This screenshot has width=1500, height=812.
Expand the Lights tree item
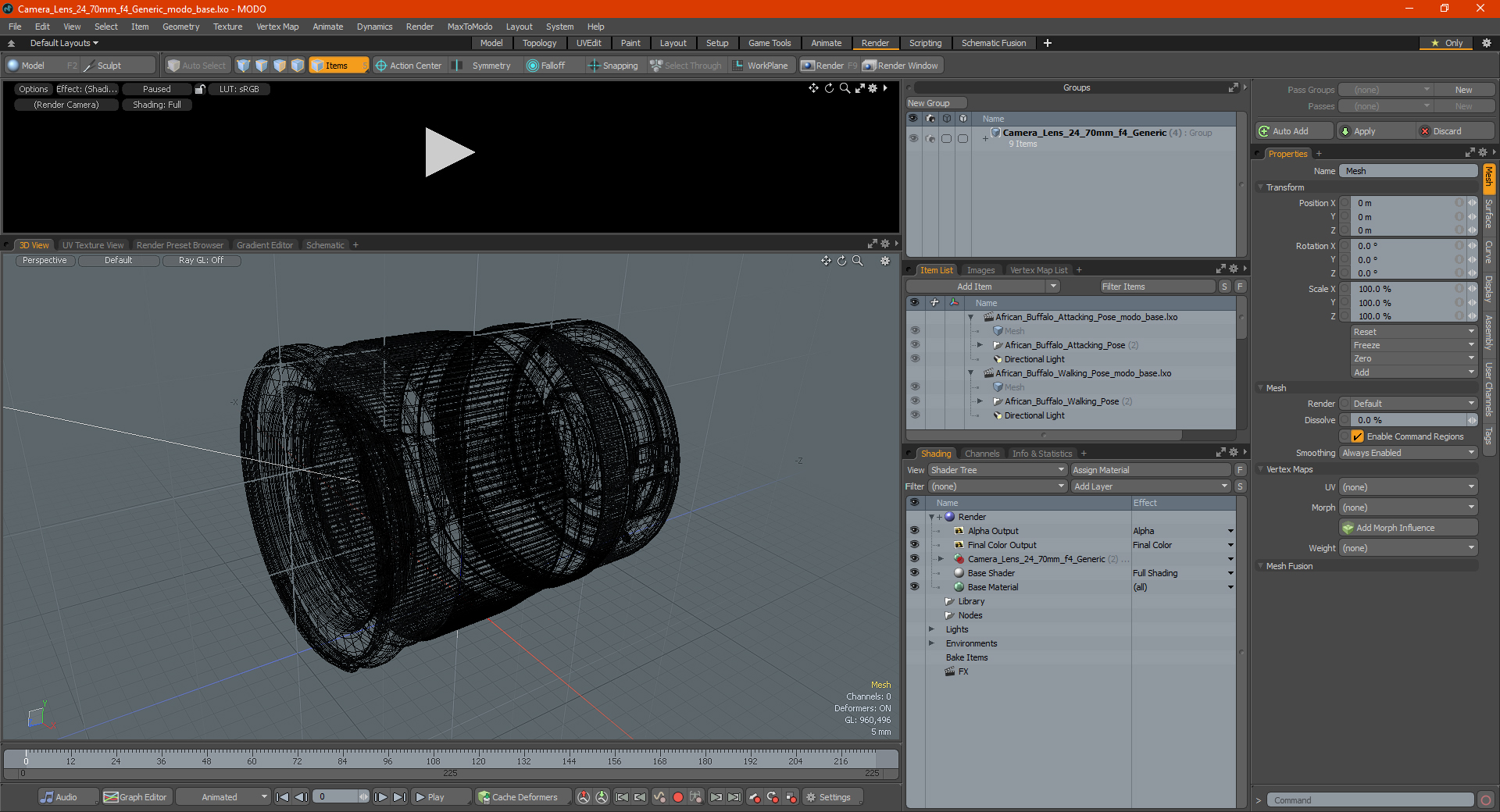pos(931,629)
